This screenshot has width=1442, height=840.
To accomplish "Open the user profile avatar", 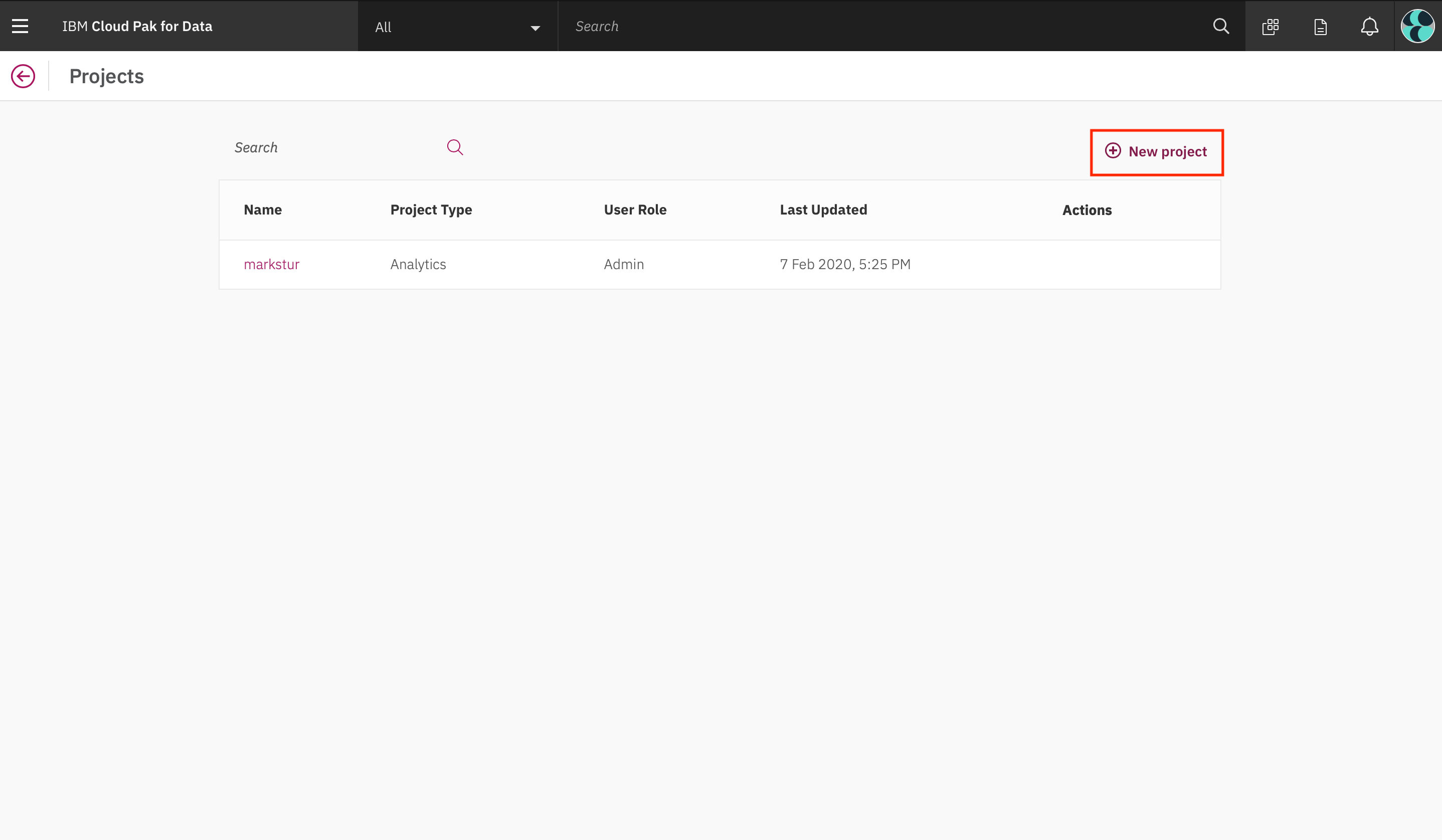I will coord(1417,26).
